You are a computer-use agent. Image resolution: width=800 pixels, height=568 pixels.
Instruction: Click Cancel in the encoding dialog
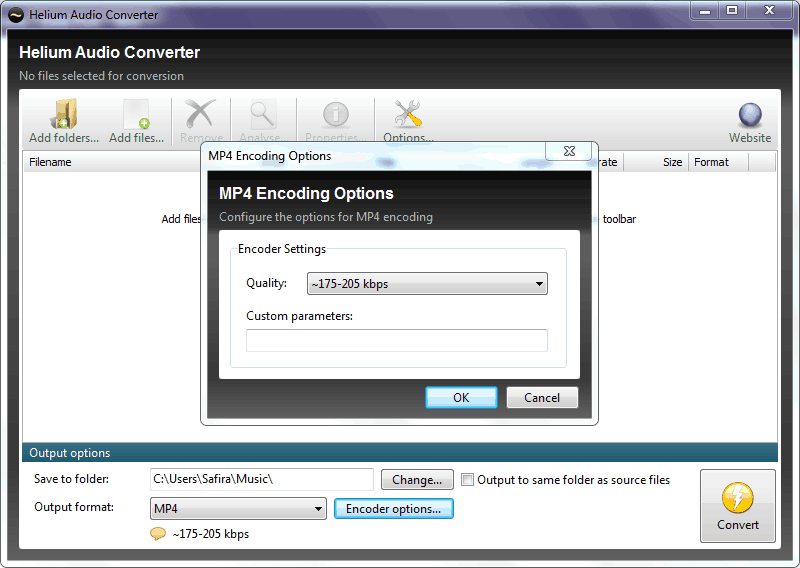[542, 398]
